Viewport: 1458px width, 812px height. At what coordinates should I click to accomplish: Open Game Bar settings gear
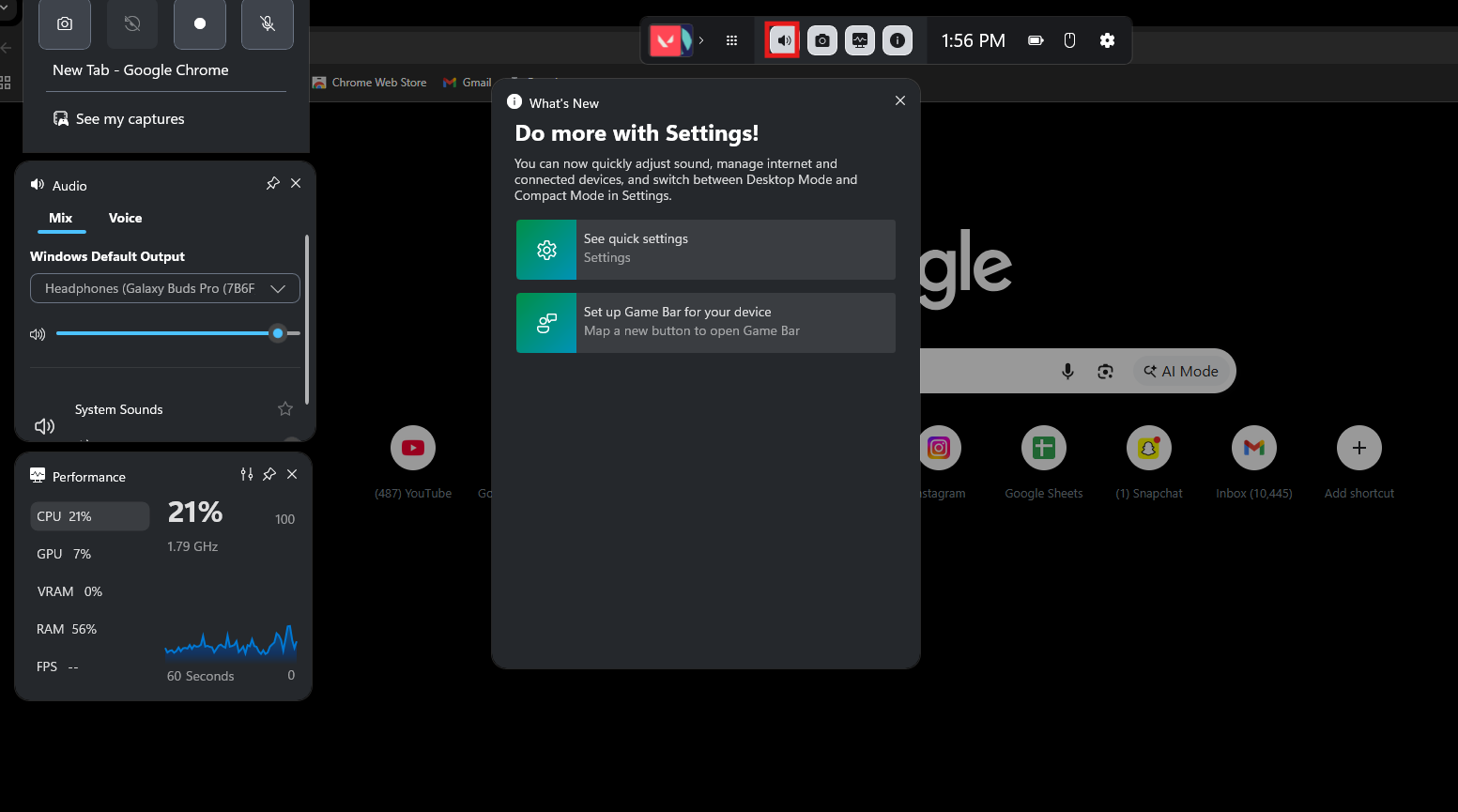click(x=1107, y=40)
